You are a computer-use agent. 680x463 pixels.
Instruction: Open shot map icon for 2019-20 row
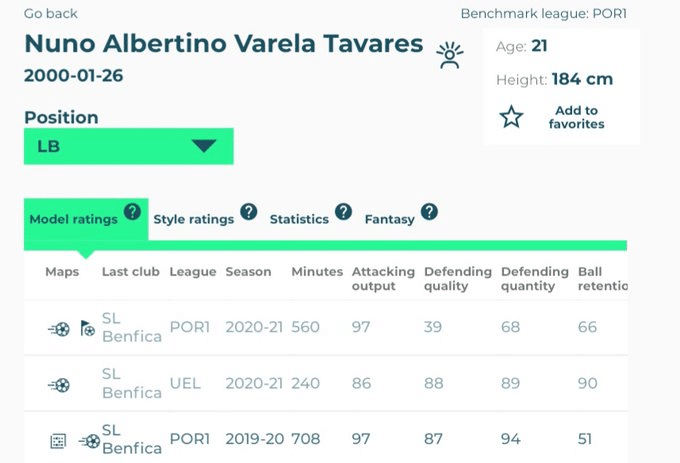click(x=89, y=441)
